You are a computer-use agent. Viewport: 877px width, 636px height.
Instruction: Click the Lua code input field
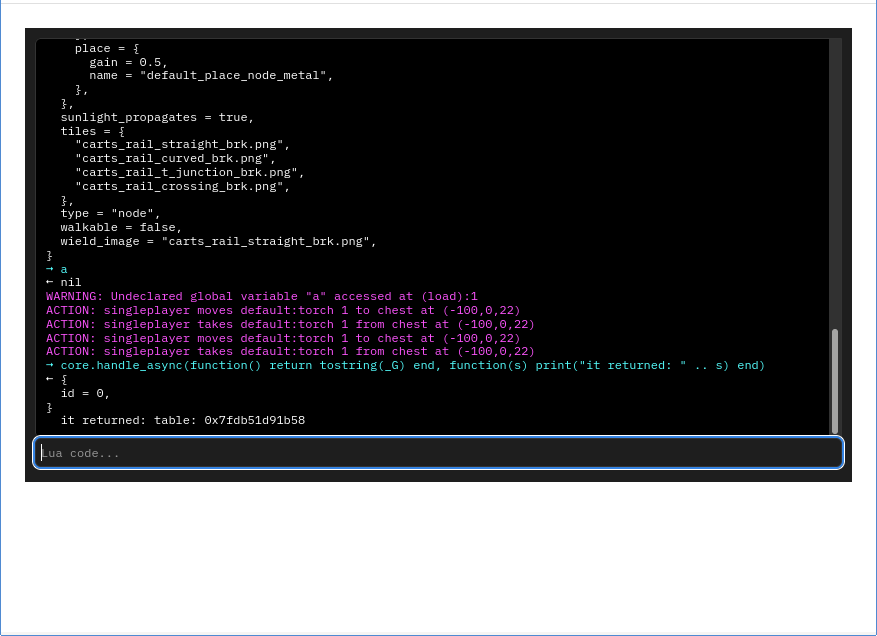tap(438, 453)
